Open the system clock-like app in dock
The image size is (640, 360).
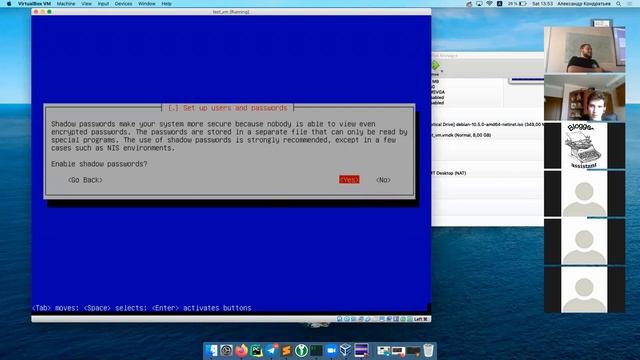tap(227, 350)
